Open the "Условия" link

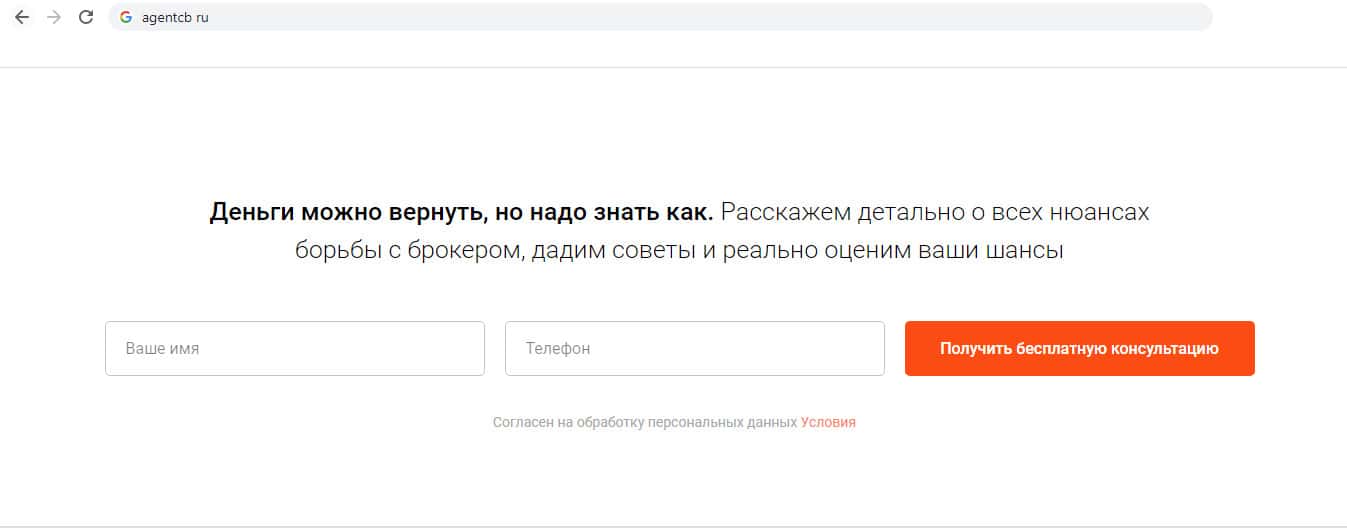[828, 422]
